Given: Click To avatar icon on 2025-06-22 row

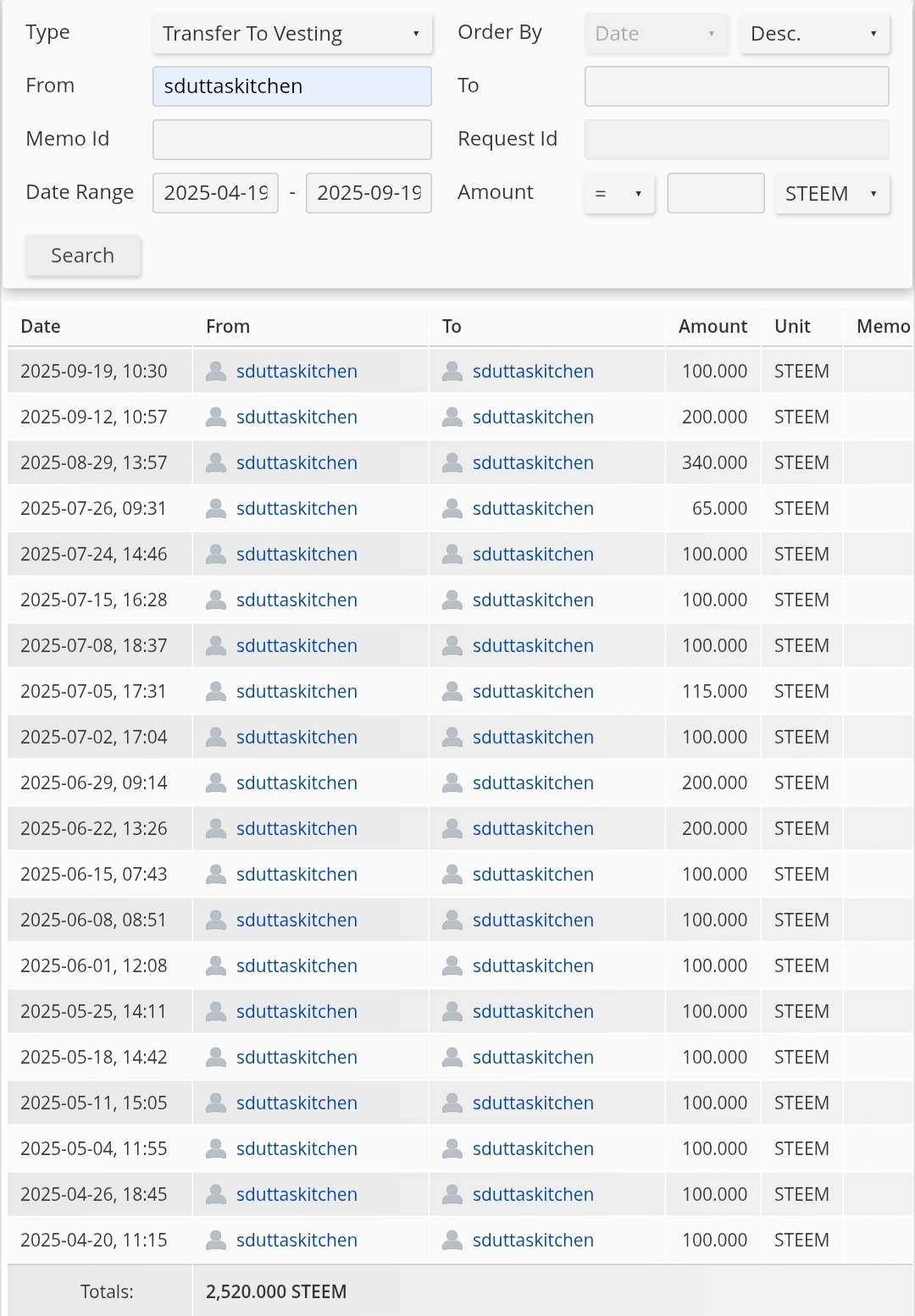Looking at the screenshot, I should tap(452, 828).
